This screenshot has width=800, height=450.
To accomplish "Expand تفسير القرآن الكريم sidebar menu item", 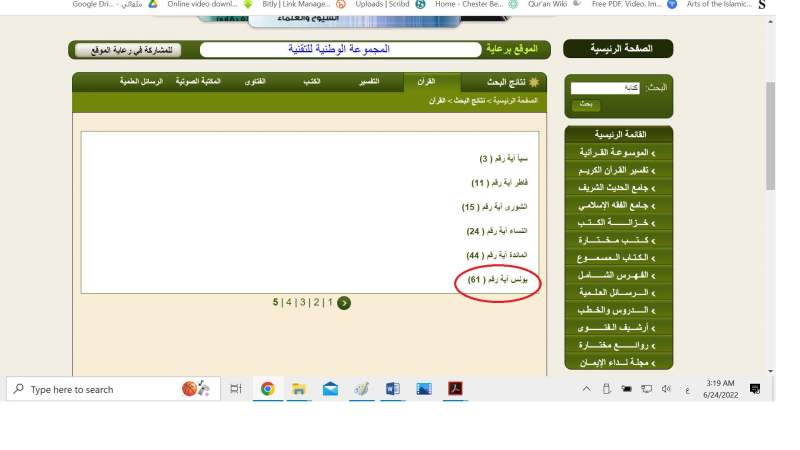I will point(618,170).
